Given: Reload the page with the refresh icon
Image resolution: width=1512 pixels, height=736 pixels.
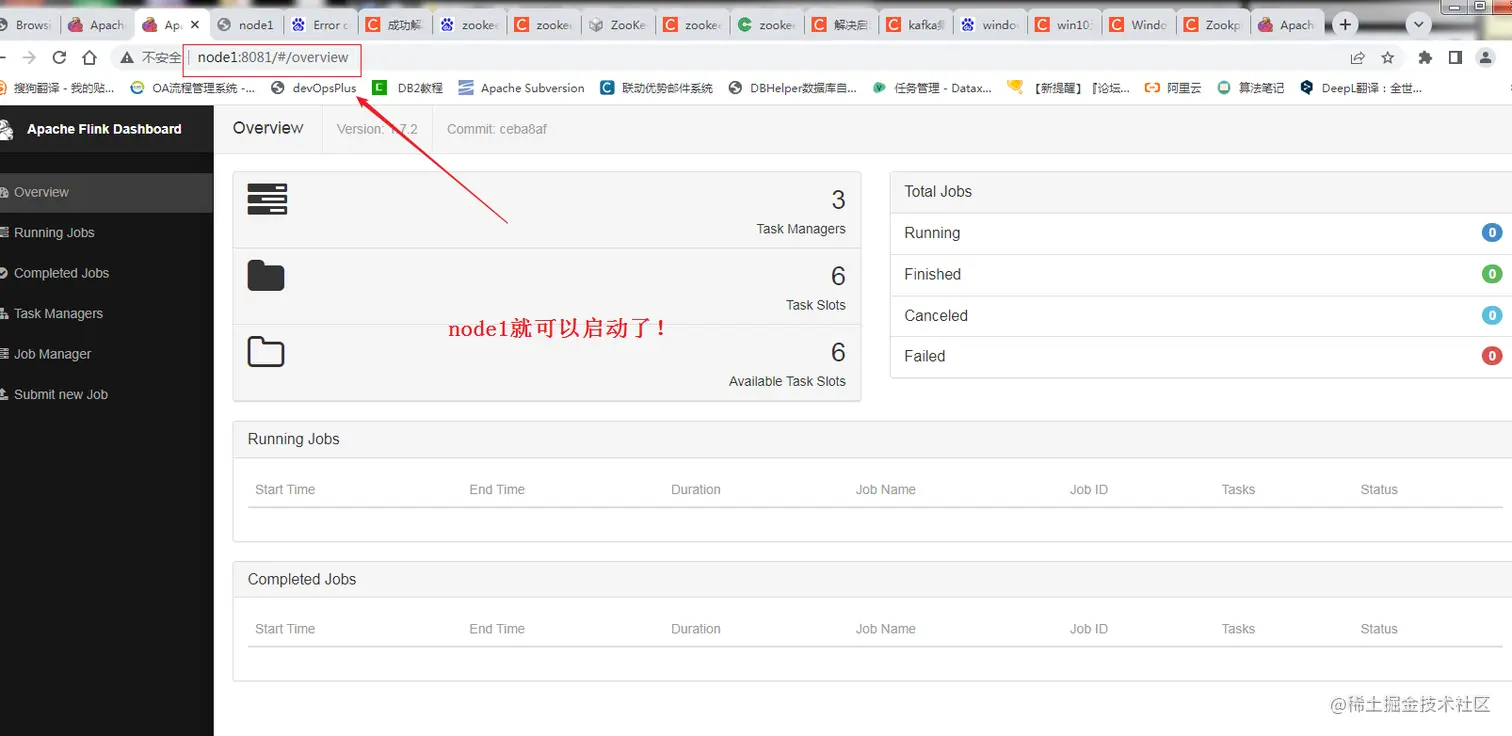Looking at the screenshot, I should pyautogui.click(x=59, y=58).
